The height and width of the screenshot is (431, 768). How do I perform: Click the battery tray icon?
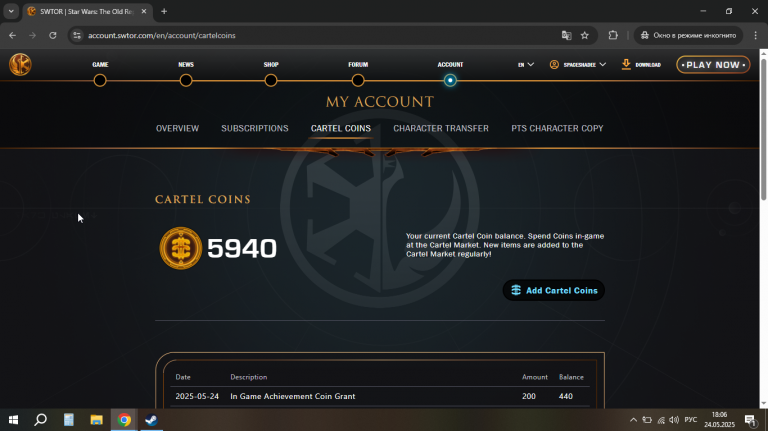coord(647,420)
